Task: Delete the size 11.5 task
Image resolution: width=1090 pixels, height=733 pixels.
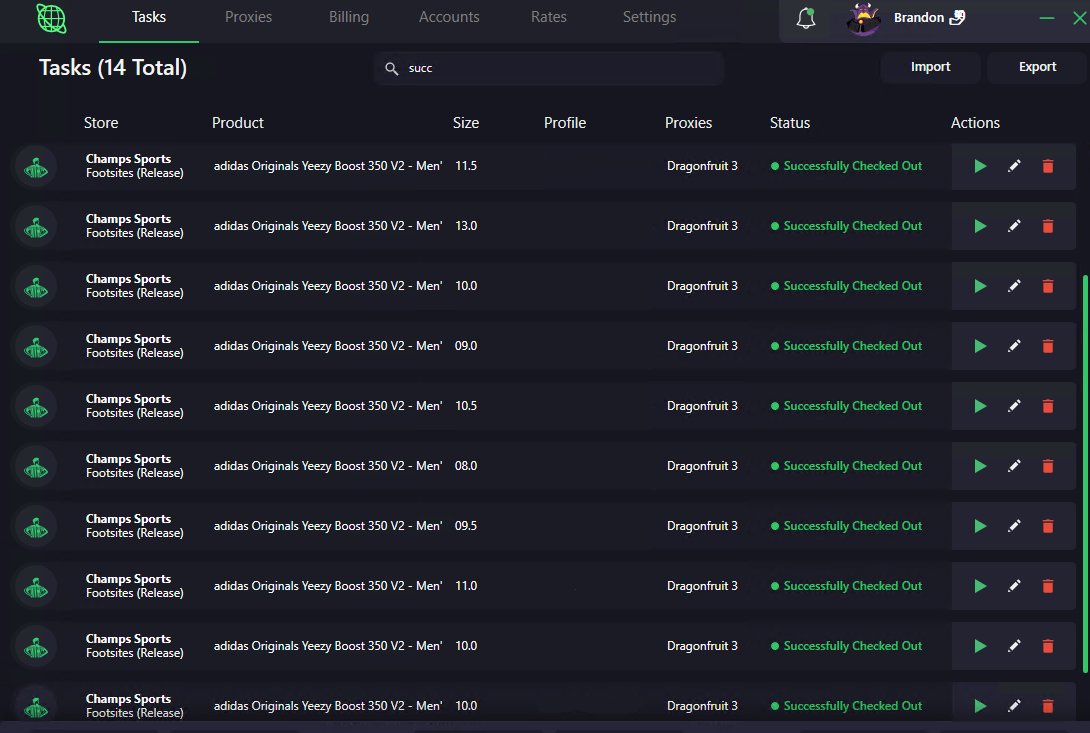Action: pos(1048,166)
